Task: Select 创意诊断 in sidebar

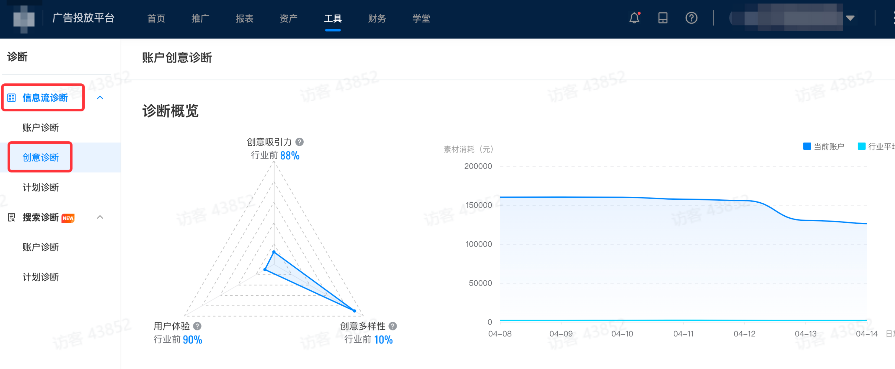Action: pyautogui.click(x=41, y=158)
